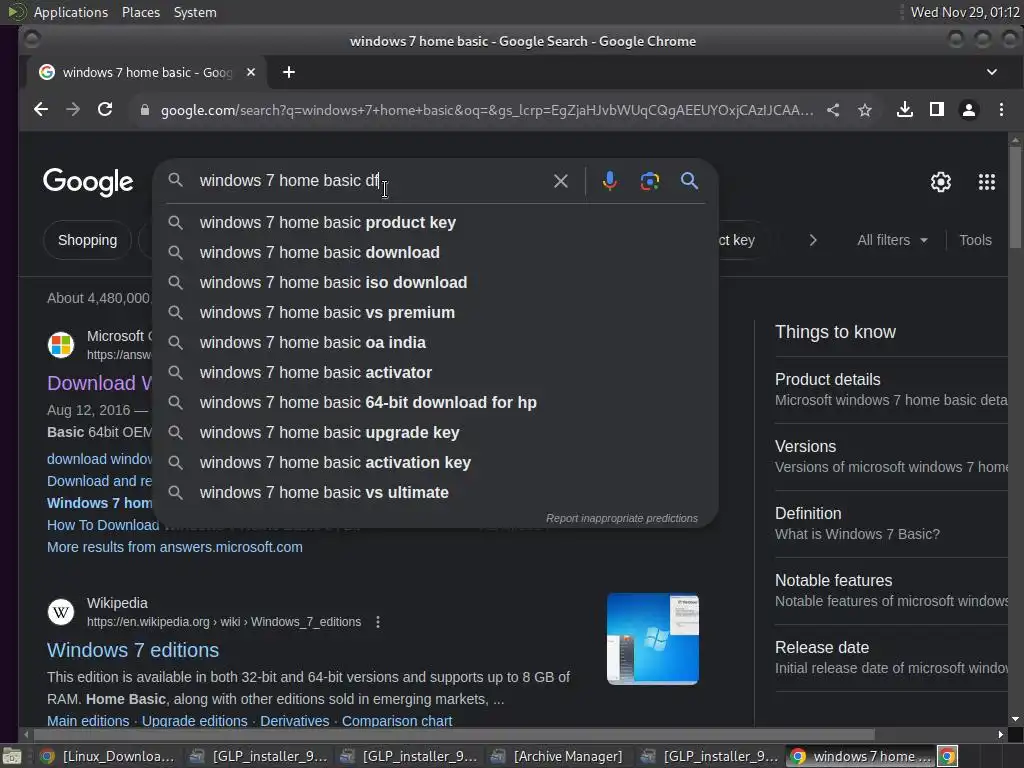Open the All filters dropdown
The image size is (1024, 768).
click(x=892, y=240)
